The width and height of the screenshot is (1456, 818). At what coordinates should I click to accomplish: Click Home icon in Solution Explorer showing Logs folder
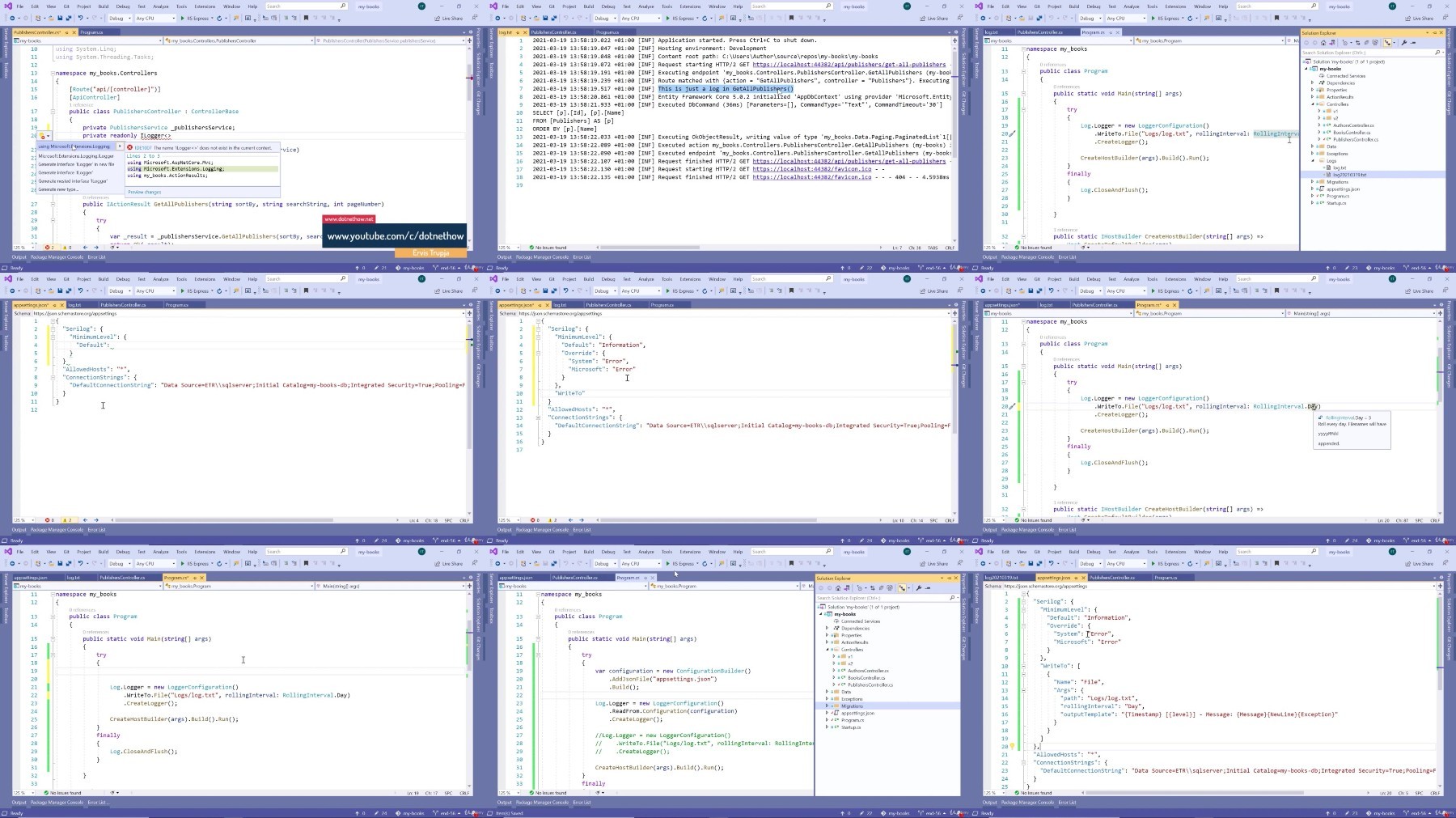(x=1323, y=43)
